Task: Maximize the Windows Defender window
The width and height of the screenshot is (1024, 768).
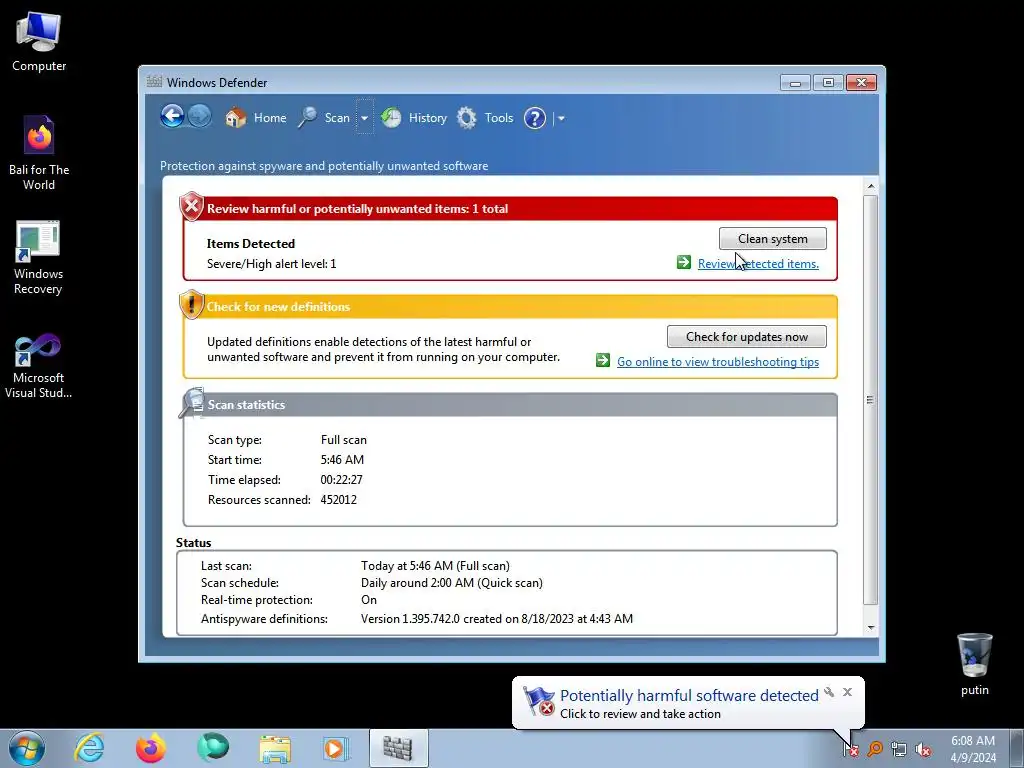Action: coord(828,83)
